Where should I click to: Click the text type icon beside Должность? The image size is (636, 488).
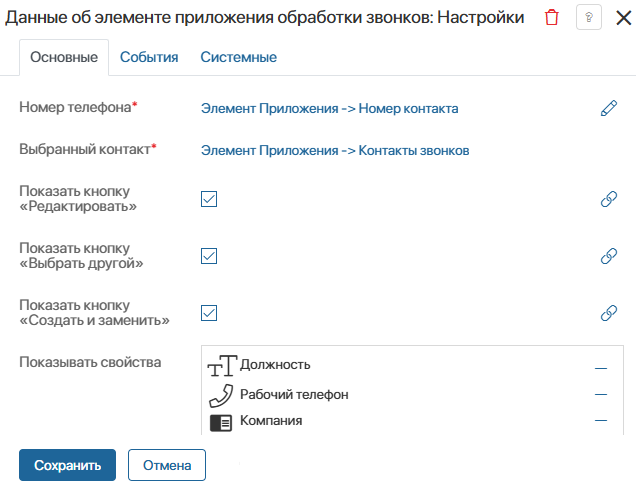point(222,365)
